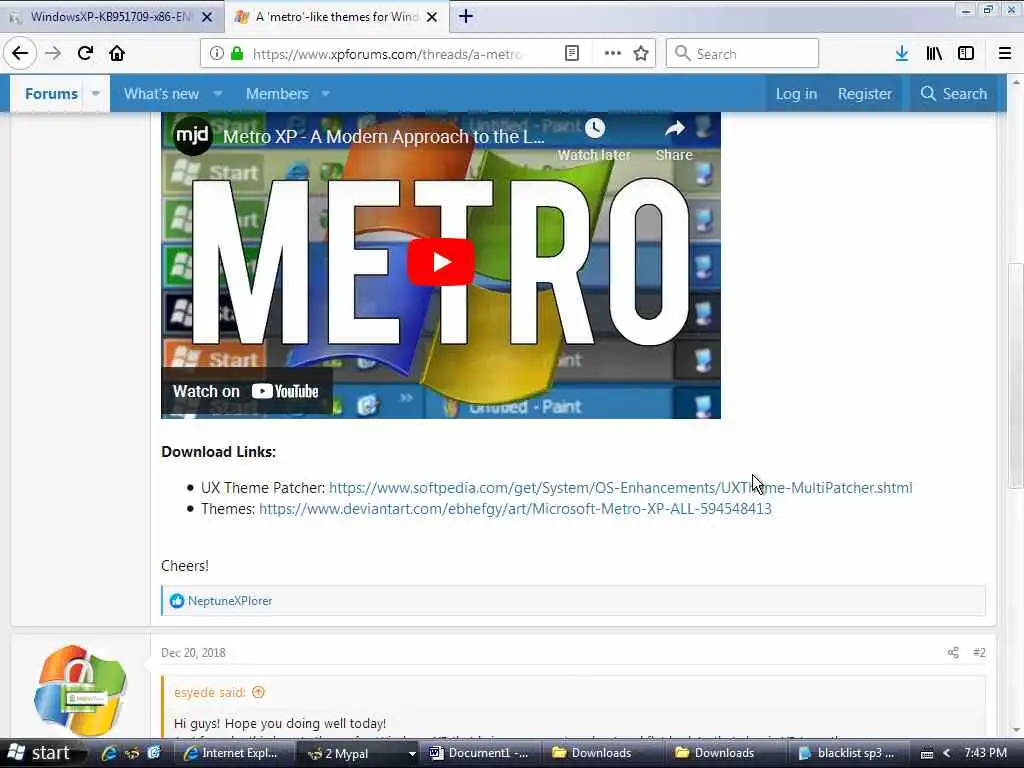Open the forum Search button
The width and height of the screenshot is (1024, 768).
tap(954, 94)
